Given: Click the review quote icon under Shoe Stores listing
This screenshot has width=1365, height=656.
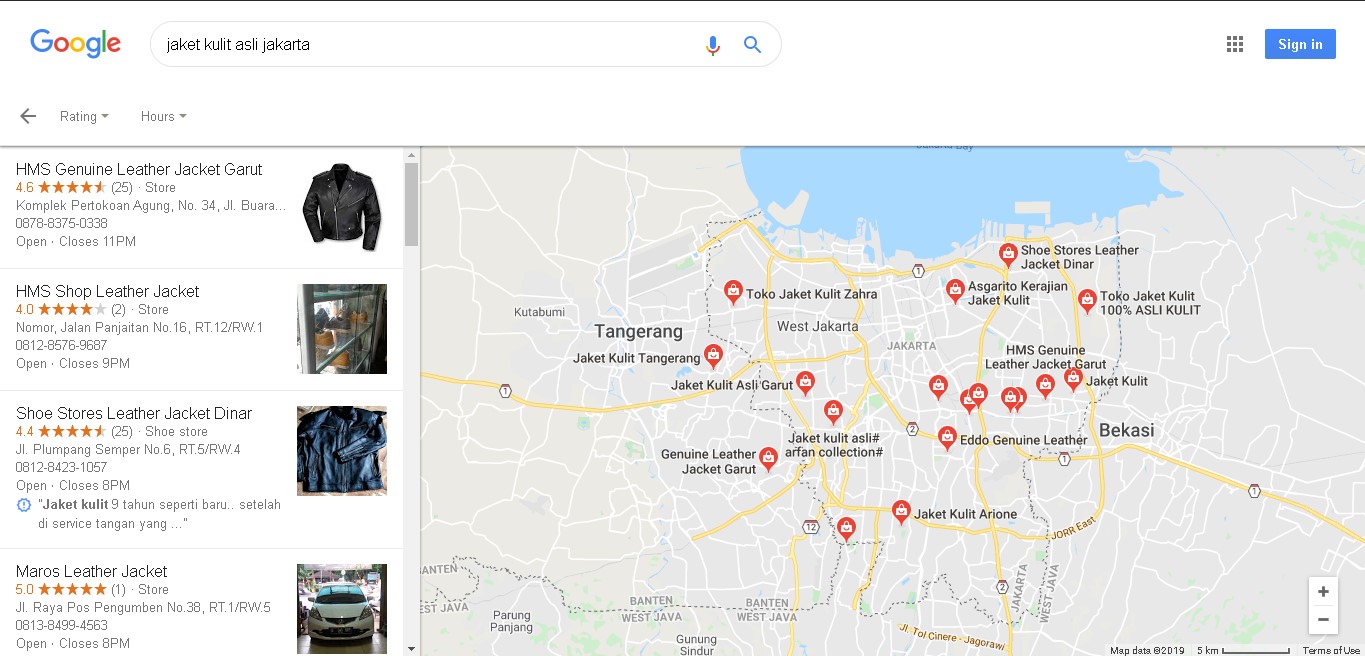Looking at the screenshot, I should click(24, 505).
